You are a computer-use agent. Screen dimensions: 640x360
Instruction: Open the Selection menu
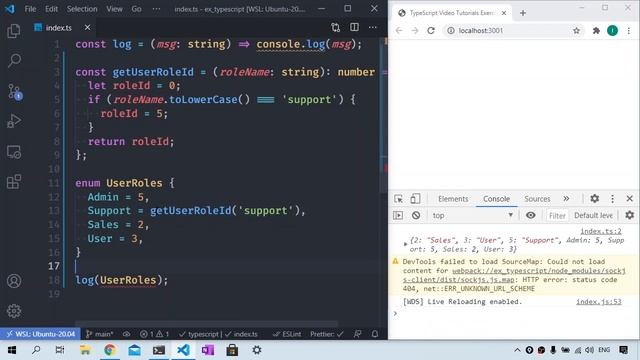coord(82,9)
